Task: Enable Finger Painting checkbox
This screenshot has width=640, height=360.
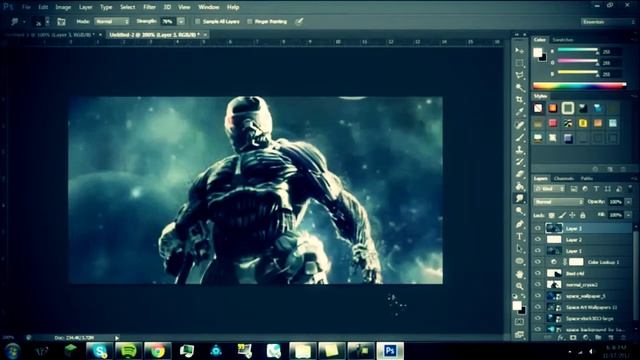Action: tap(250, 21)
